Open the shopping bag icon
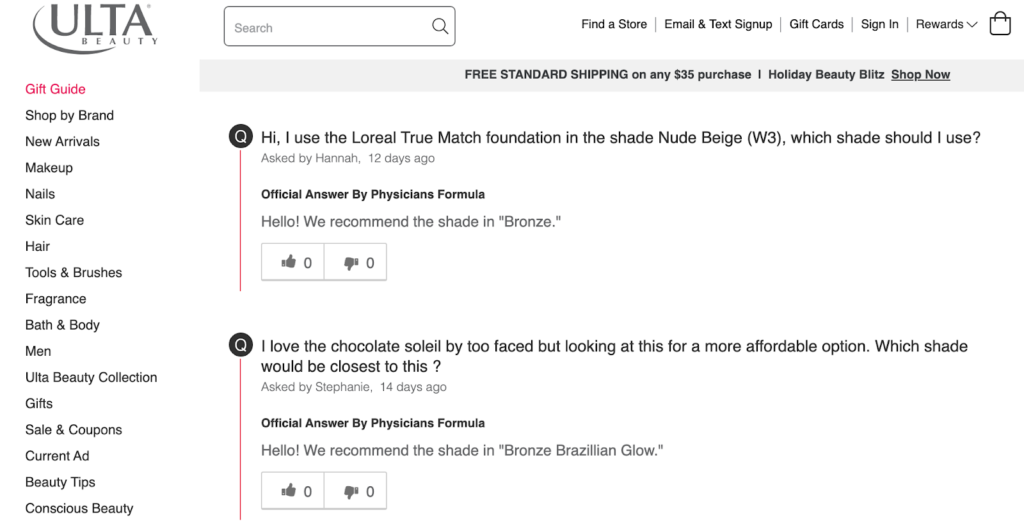The width and height of the screenshot is (1024, 524). click(1000, 24)
